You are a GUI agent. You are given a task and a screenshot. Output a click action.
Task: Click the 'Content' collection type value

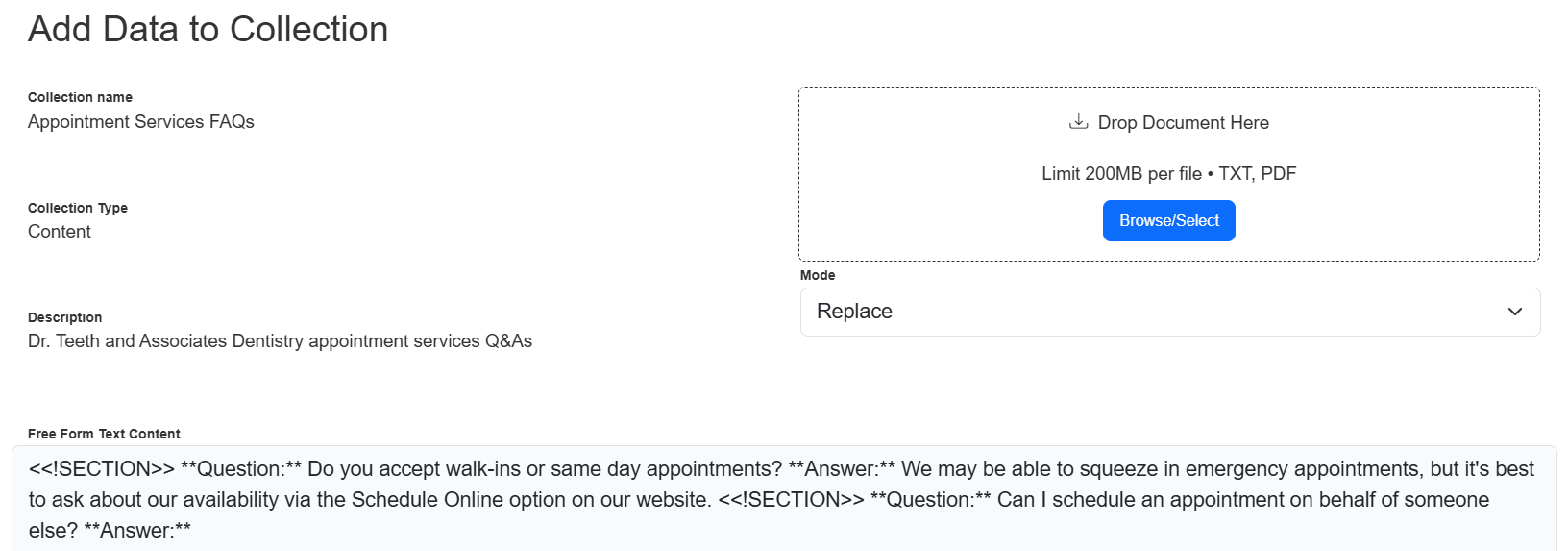coord(59,232)
